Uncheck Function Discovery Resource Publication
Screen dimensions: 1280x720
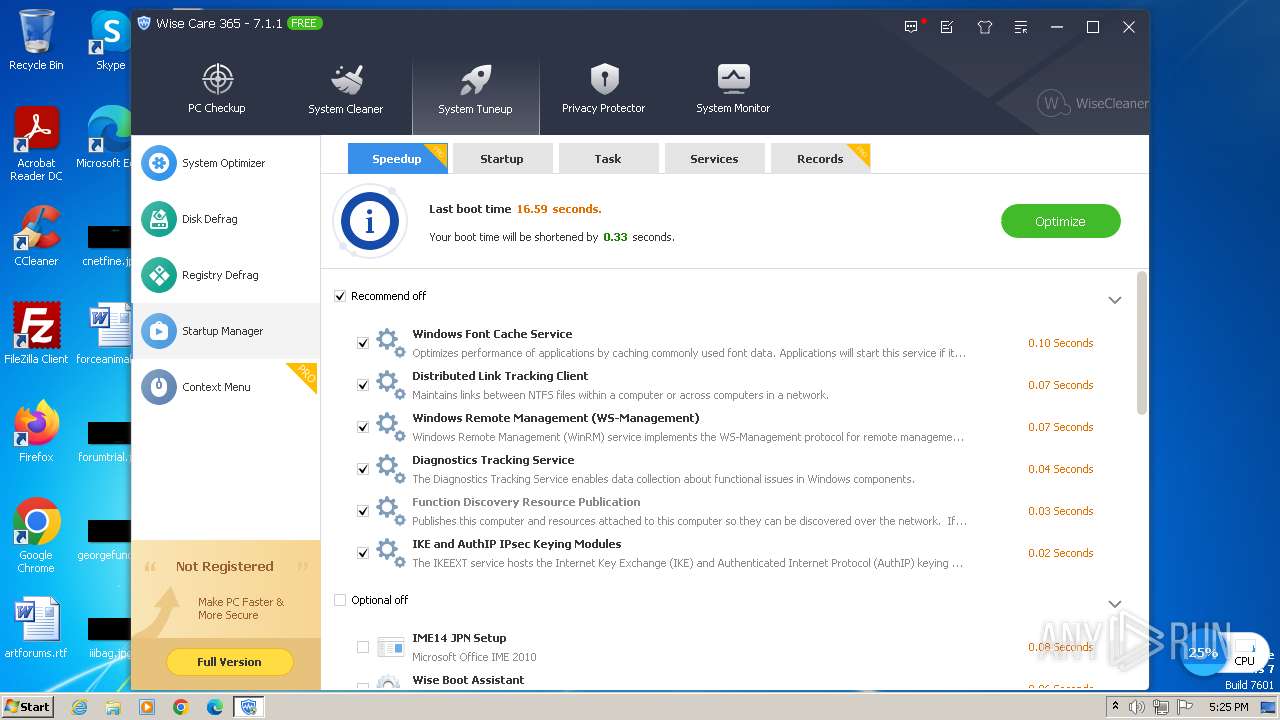pyautogui.click(x=363, y=511)
